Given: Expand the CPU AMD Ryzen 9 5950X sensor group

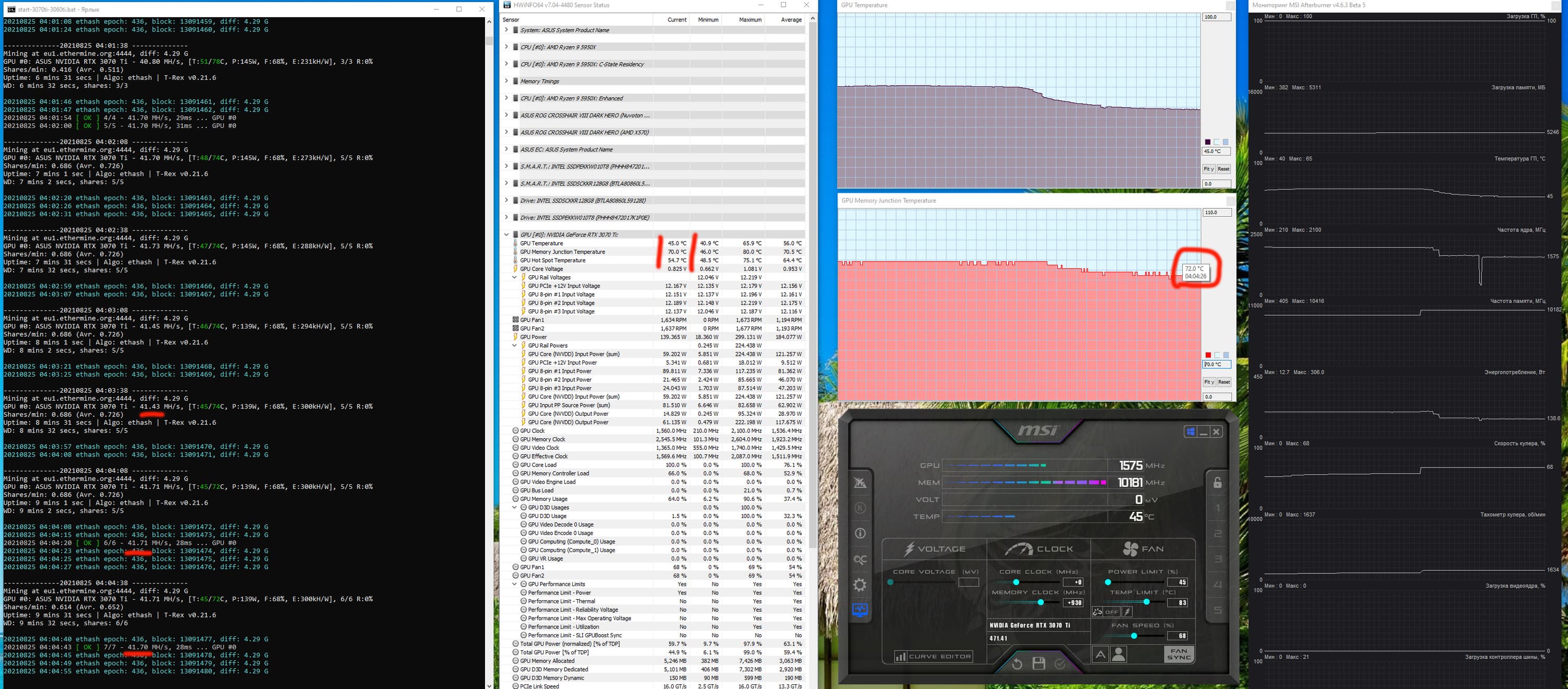Looking at the screenshot, I should (x=506, y=47).
